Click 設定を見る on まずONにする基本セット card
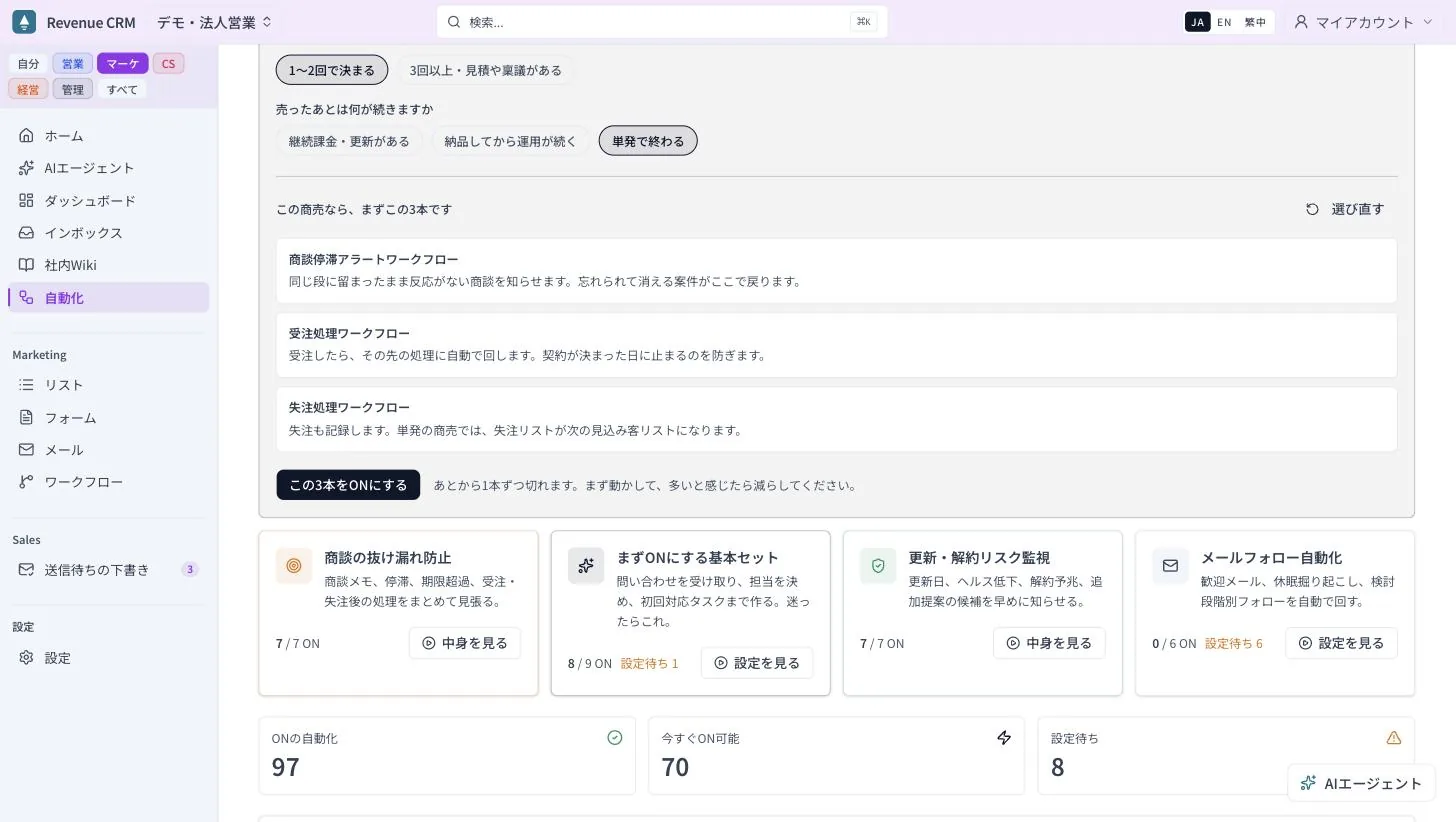 757,663
